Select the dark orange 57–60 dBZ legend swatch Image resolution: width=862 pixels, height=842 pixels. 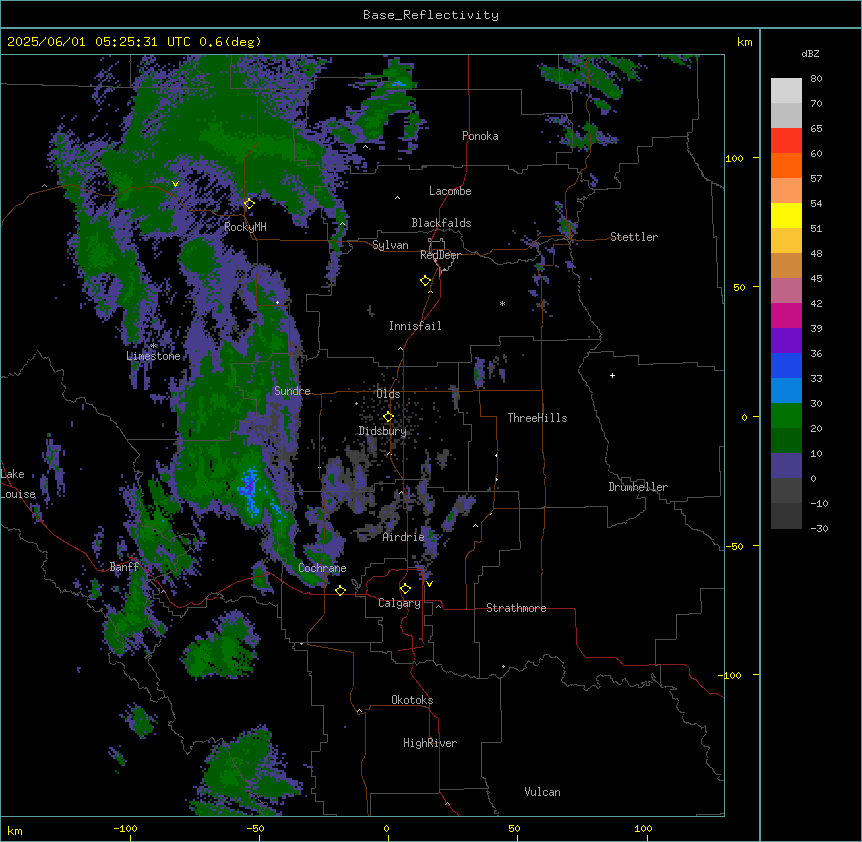coord(786,165)
